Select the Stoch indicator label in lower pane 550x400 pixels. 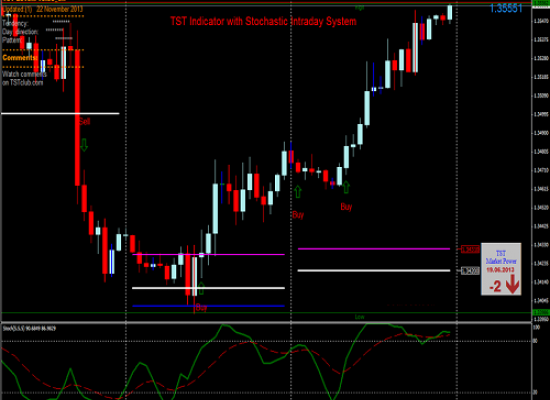click(x=29, y=328)
